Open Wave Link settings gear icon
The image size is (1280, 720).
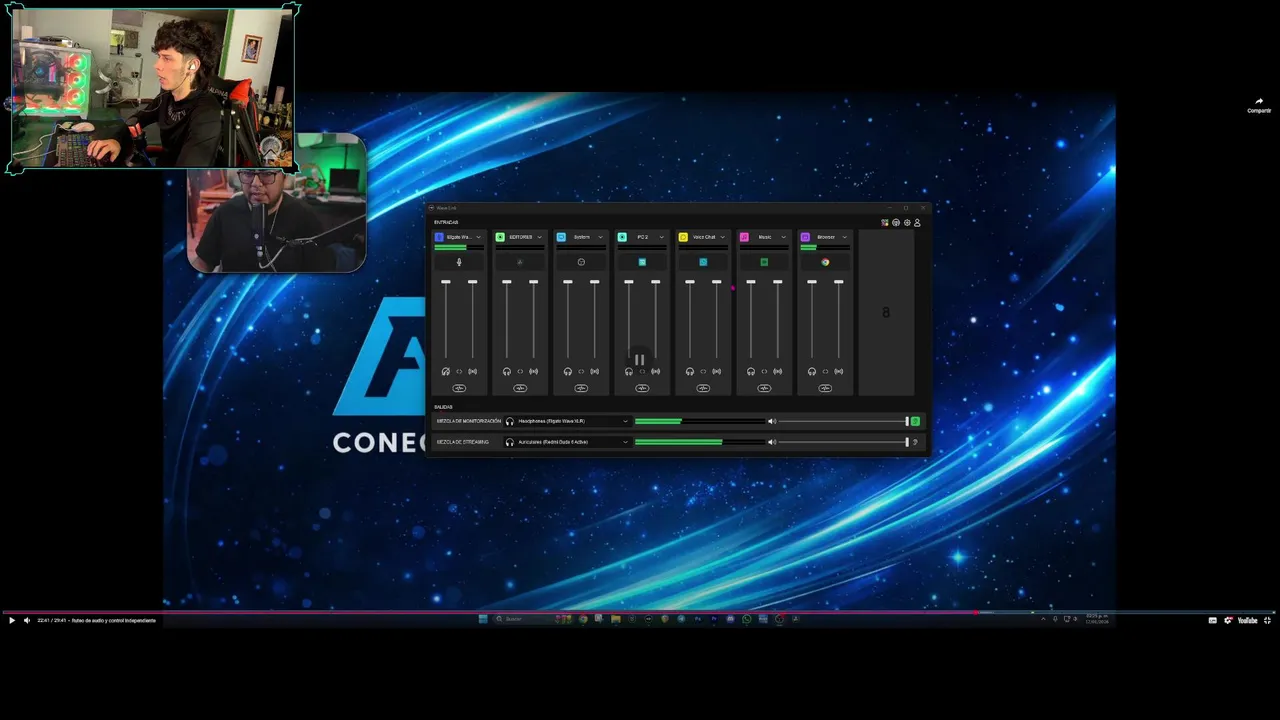(x=907, y=222)
